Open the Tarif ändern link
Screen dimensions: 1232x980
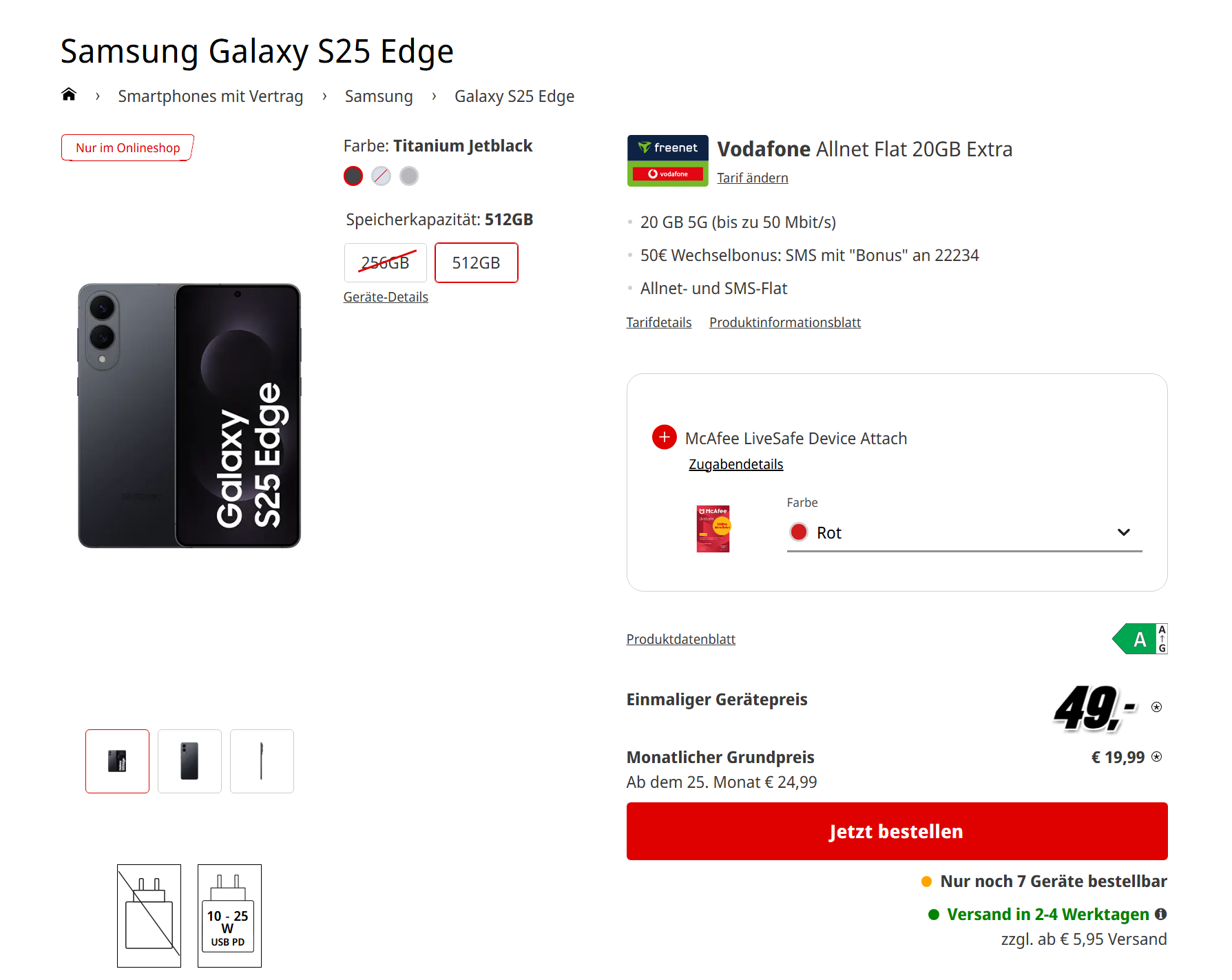coord(752,178)
